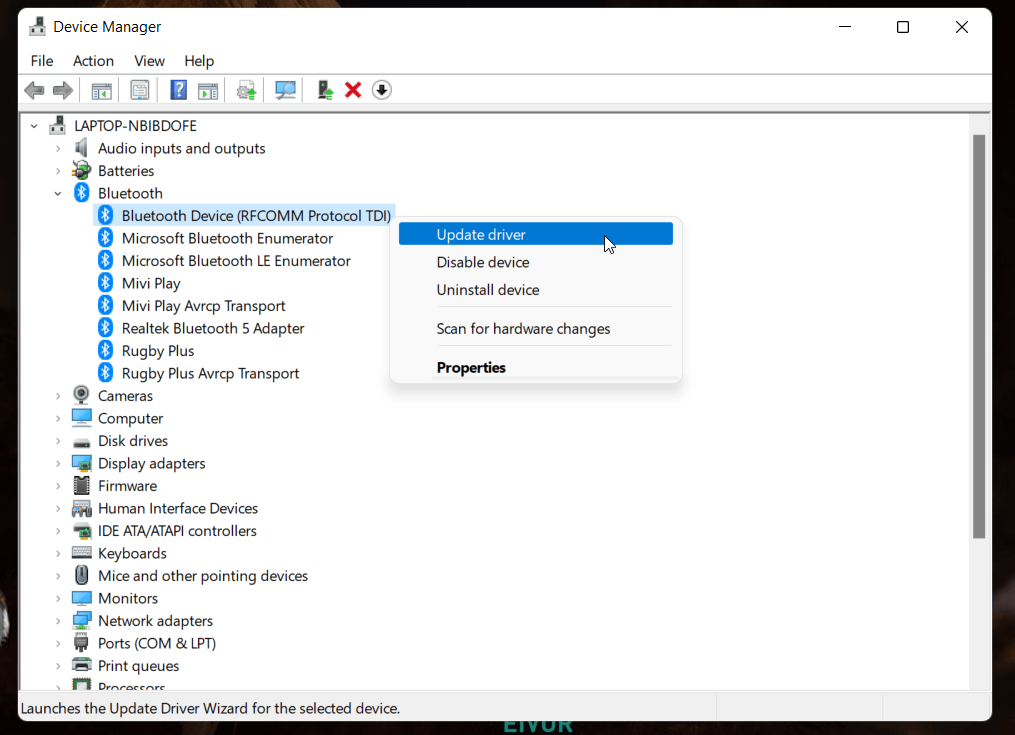Toggle the Show/Hide Action Pane toolbar icon
Screen dimensions: 1015x735
[x=208, y=91]
